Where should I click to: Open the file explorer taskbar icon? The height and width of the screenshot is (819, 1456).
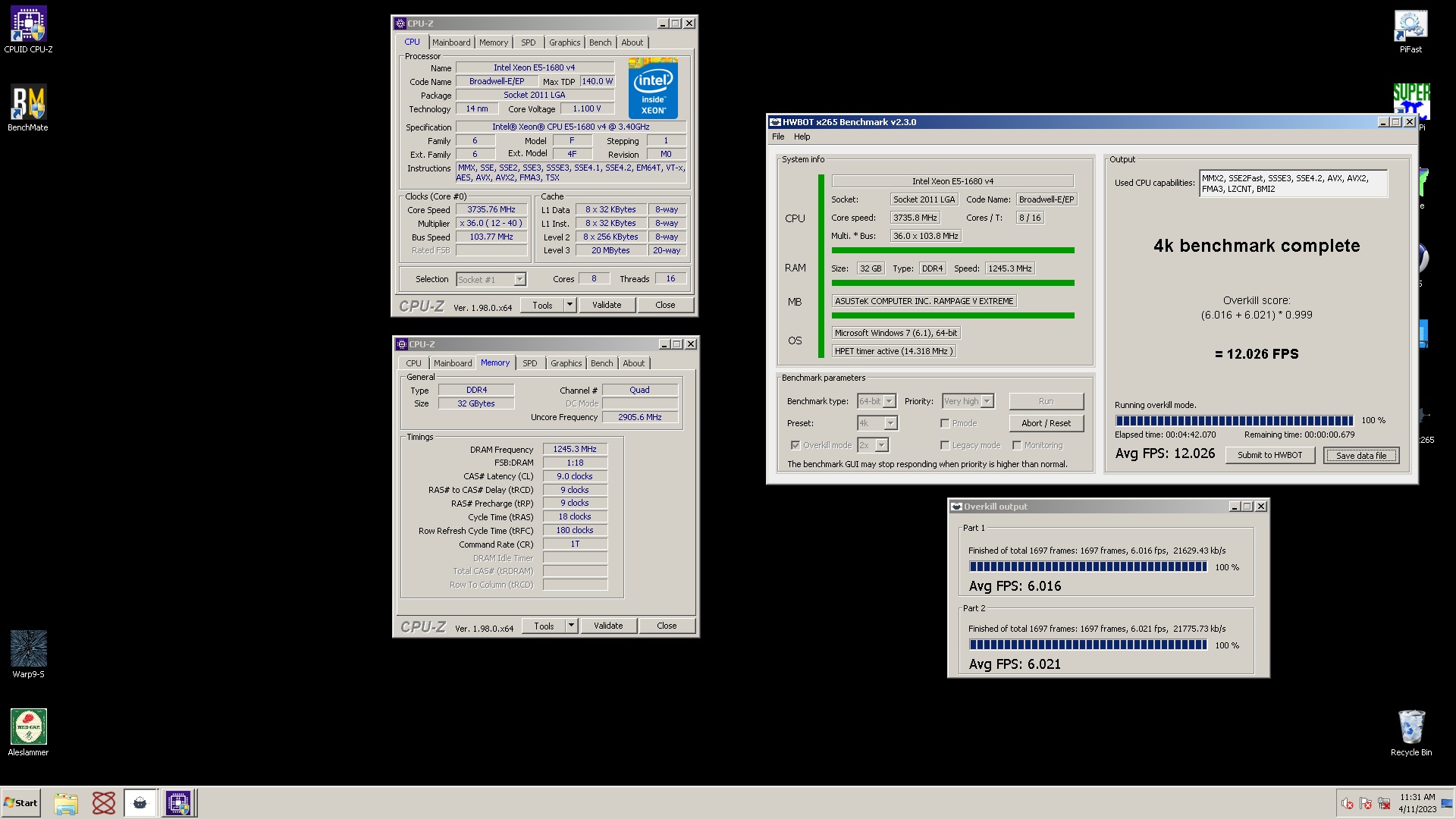pyautogui.click(x=66, y=803)
